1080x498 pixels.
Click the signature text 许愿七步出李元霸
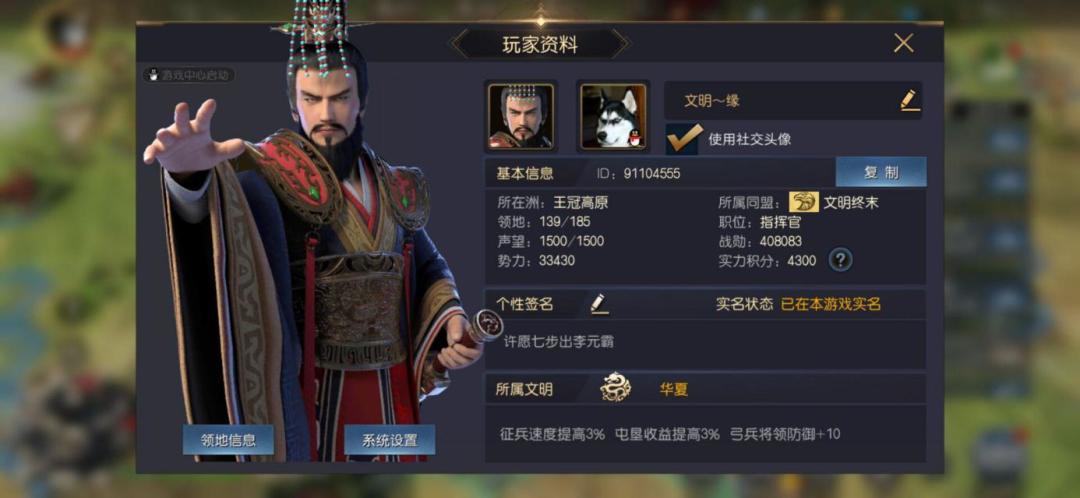tap(559, 341)
